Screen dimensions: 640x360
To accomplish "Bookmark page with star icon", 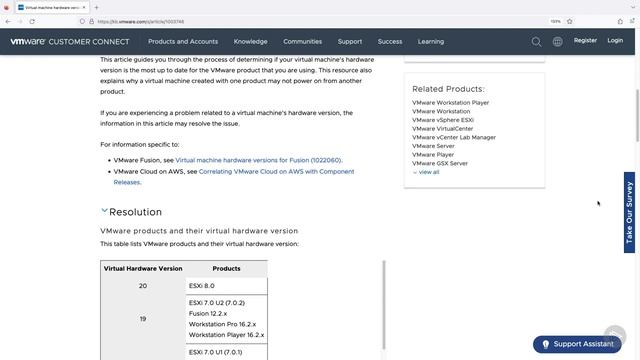I will (569, 22).
